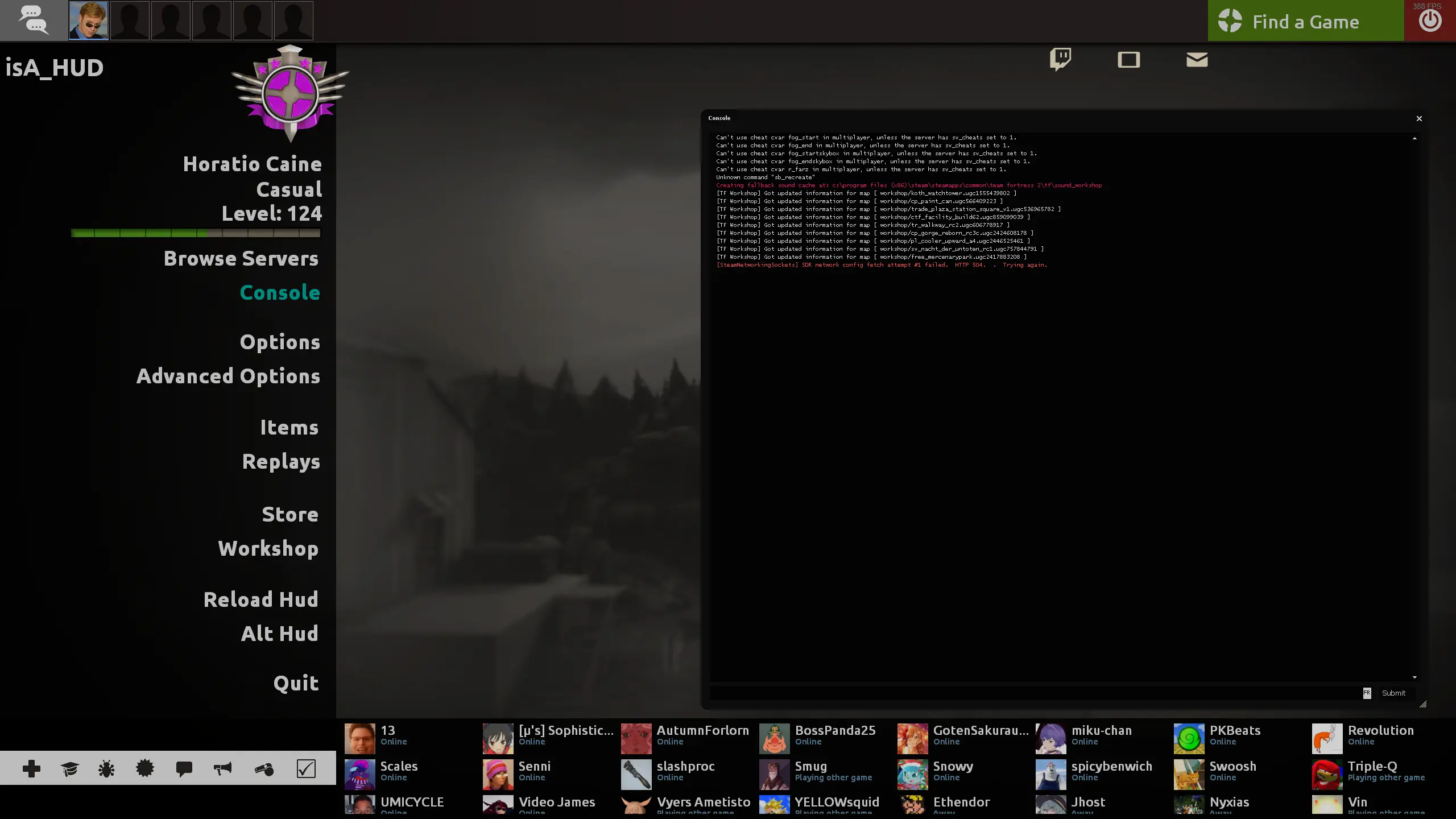Click the graduation cap training icon

[x=69, y=769]
